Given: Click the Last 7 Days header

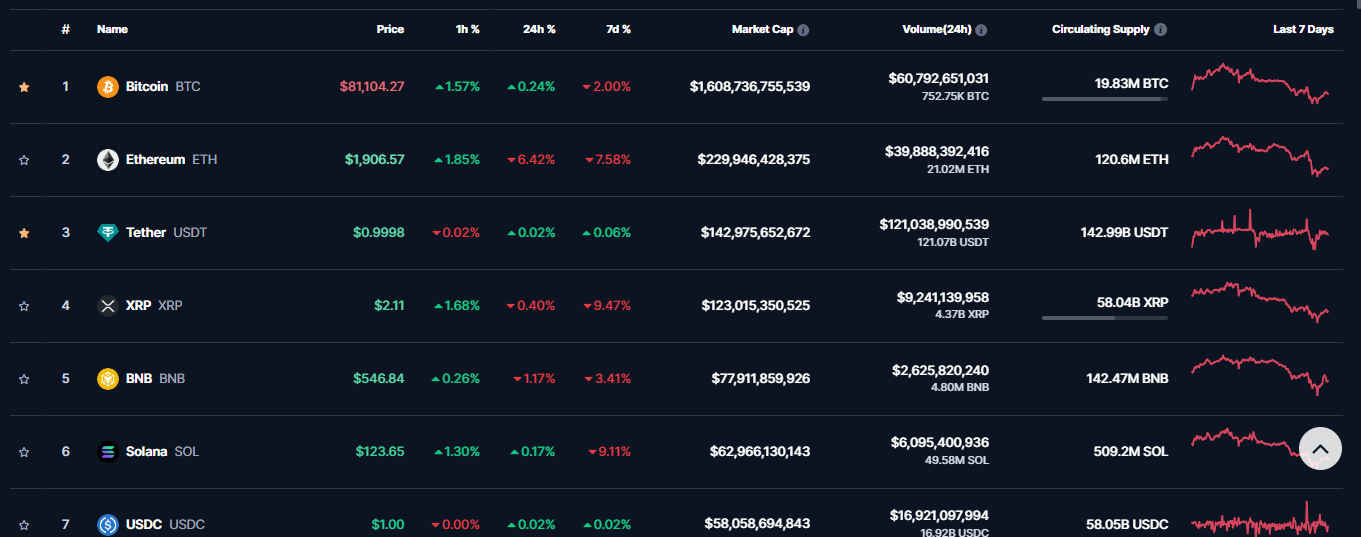Looking at the screenshot, I should pyautogui.click(x=1303, y=29).
